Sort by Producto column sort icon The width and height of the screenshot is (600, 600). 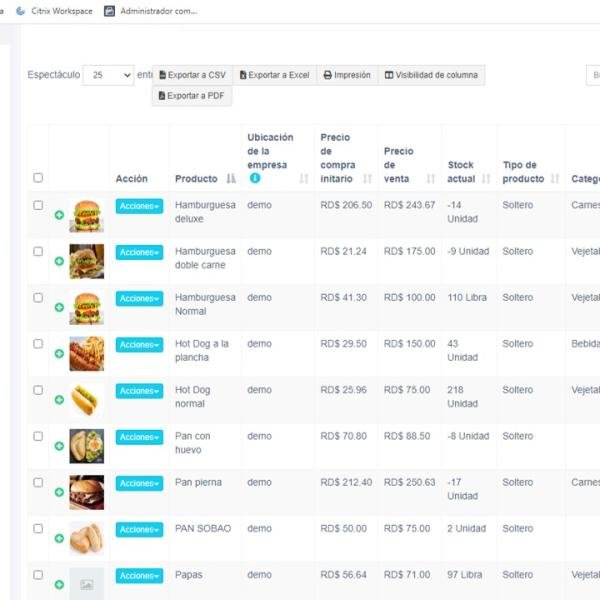231,179
